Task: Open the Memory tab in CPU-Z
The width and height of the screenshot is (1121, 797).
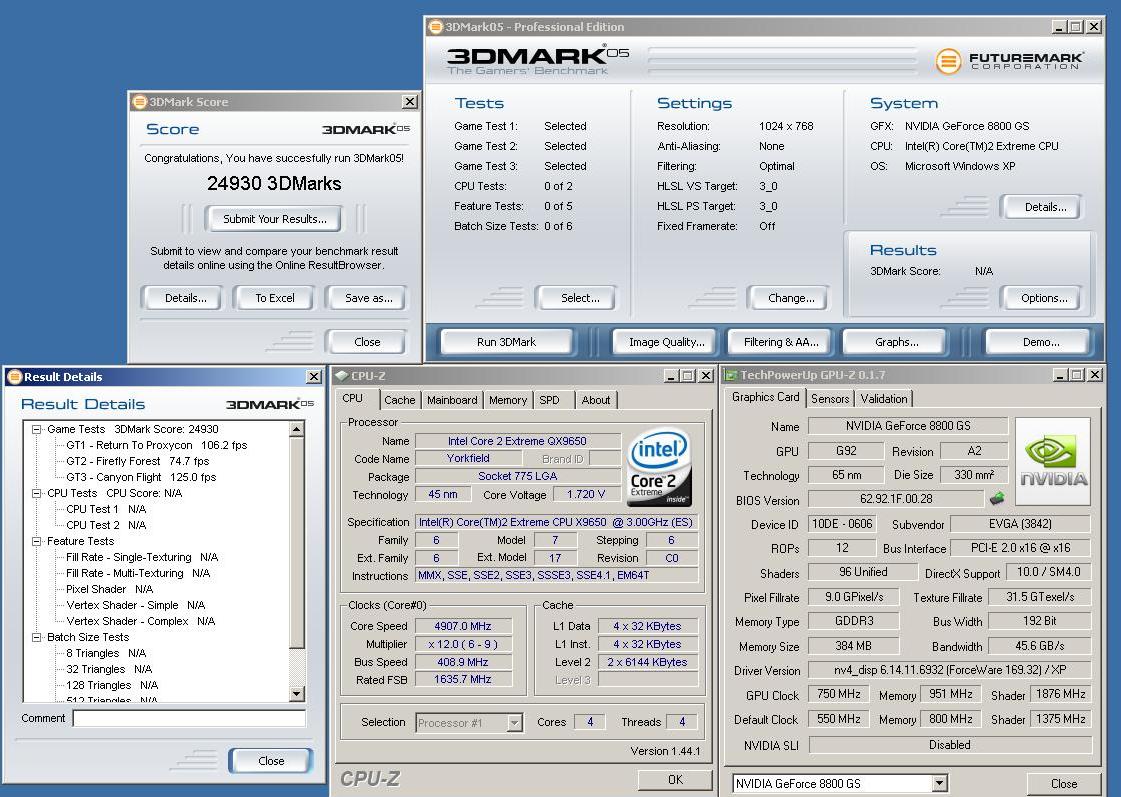Action: click(508, 400)
